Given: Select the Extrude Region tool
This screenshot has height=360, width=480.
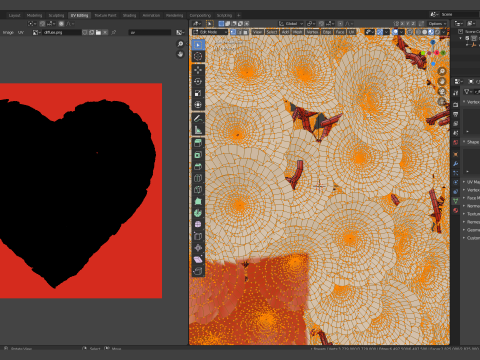Looking at the screenshot, I should click(x=198, y=143).
